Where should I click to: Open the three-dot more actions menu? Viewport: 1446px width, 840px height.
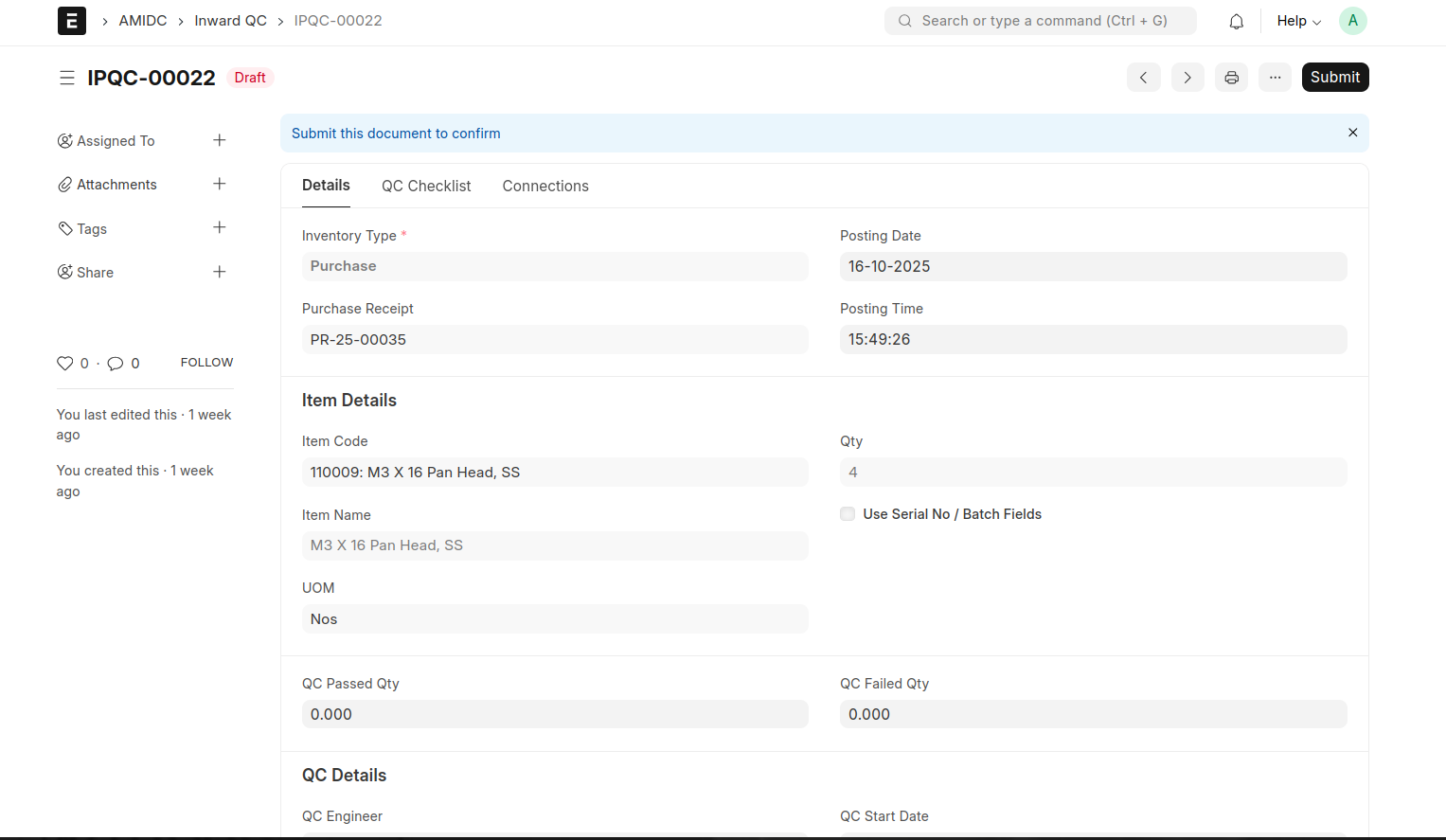(1275, 78)
